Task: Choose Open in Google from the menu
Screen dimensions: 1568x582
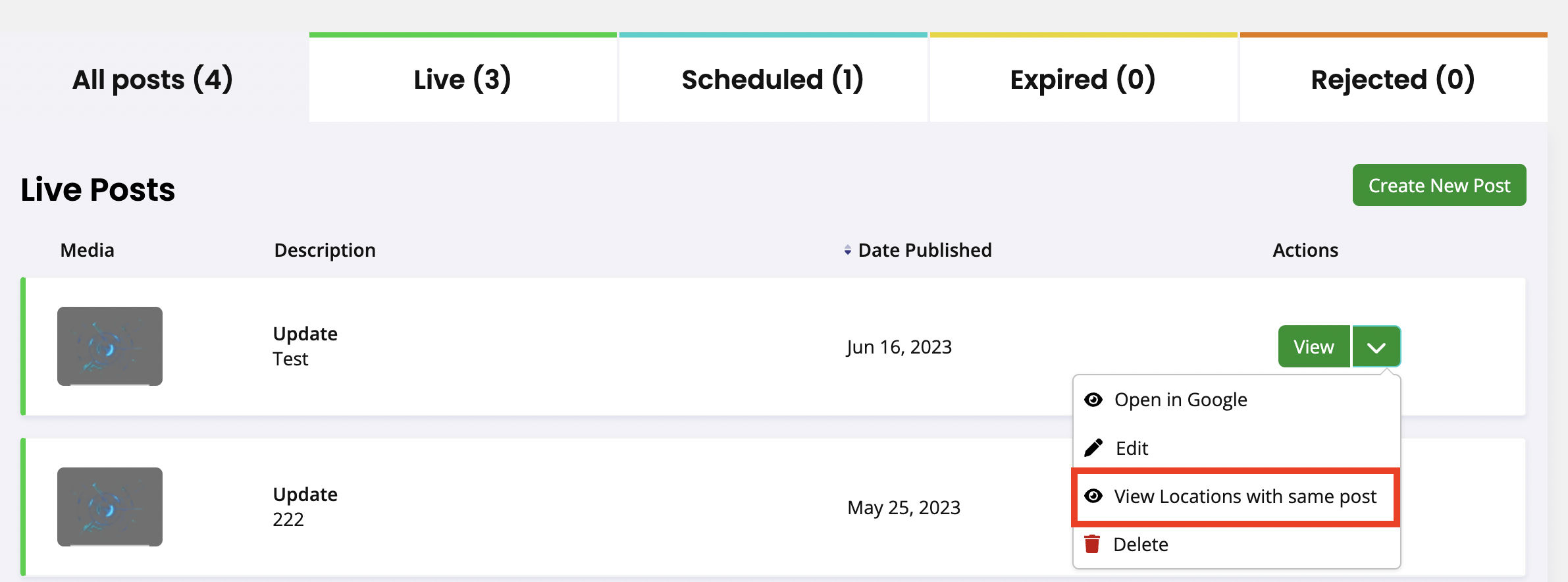Action: point(1180,400)
